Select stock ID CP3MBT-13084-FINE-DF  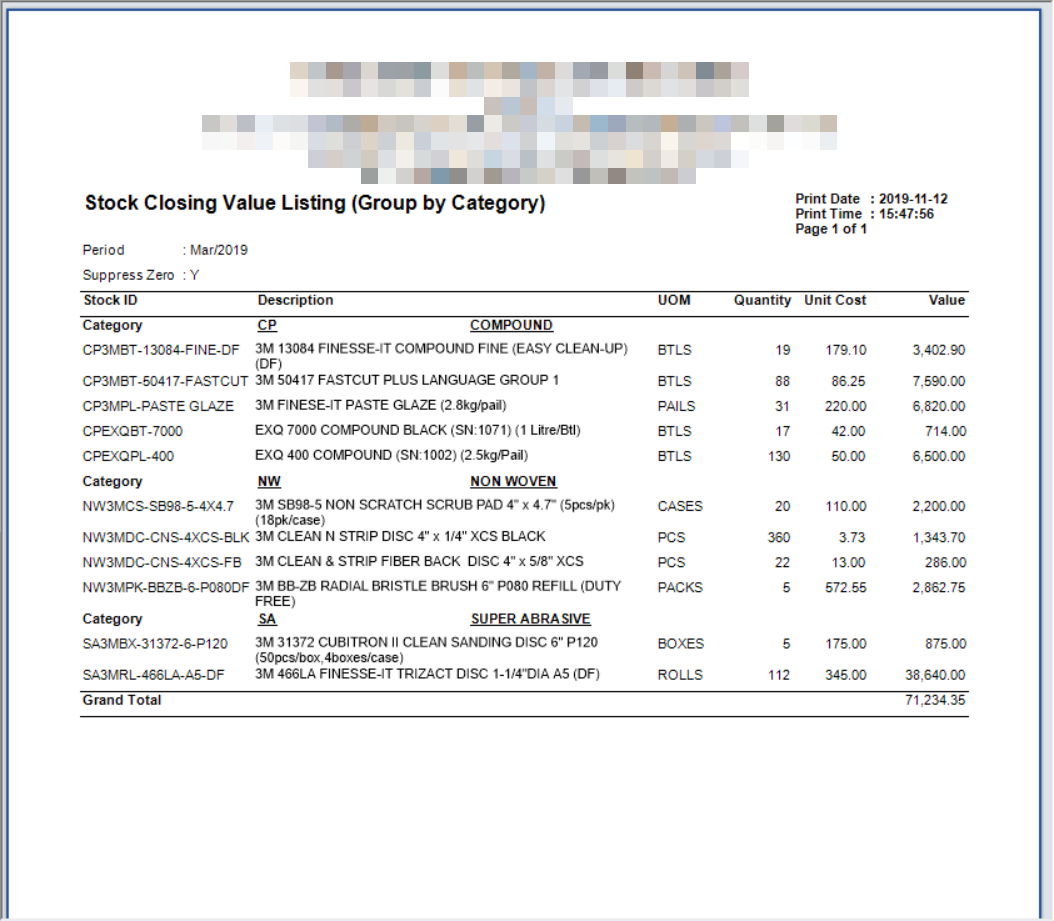point(161,350)
